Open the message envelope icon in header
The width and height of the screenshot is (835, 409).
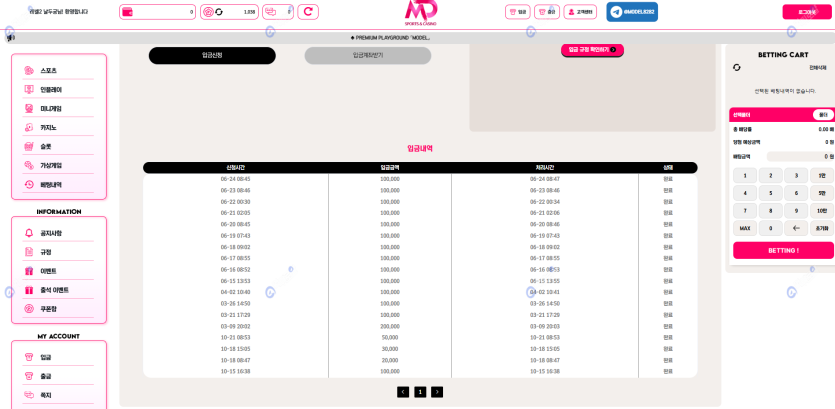pyautogui.click(x=272, y=12)
